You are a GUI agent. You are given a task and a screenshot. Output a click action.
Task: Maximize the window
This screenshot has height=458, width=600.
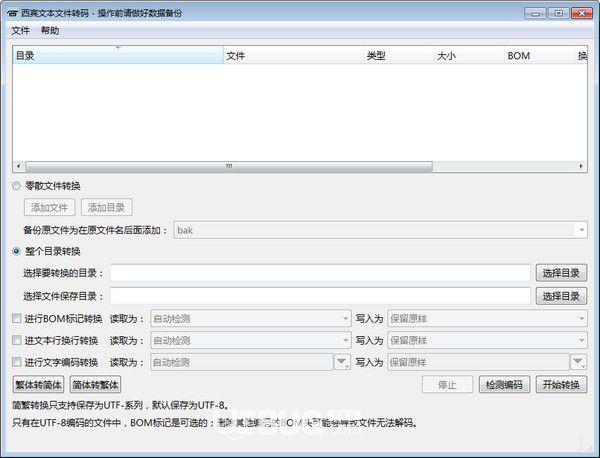tap(559, 13)
